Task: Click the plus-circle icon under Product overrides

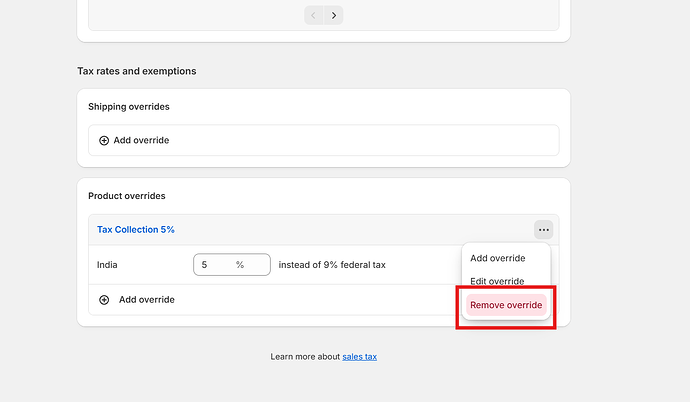Action: coord(104,300)
